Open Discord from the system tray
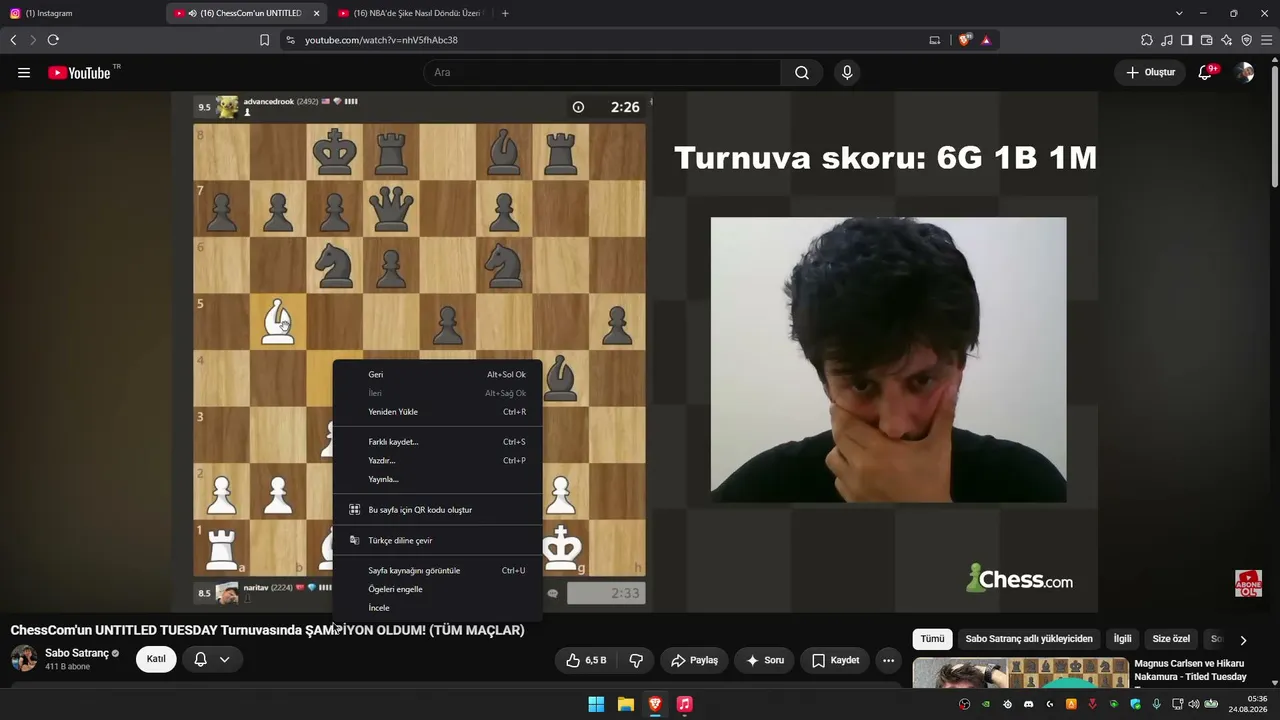The height and width of the screenshot is (720, 1280). [1029, 704]
